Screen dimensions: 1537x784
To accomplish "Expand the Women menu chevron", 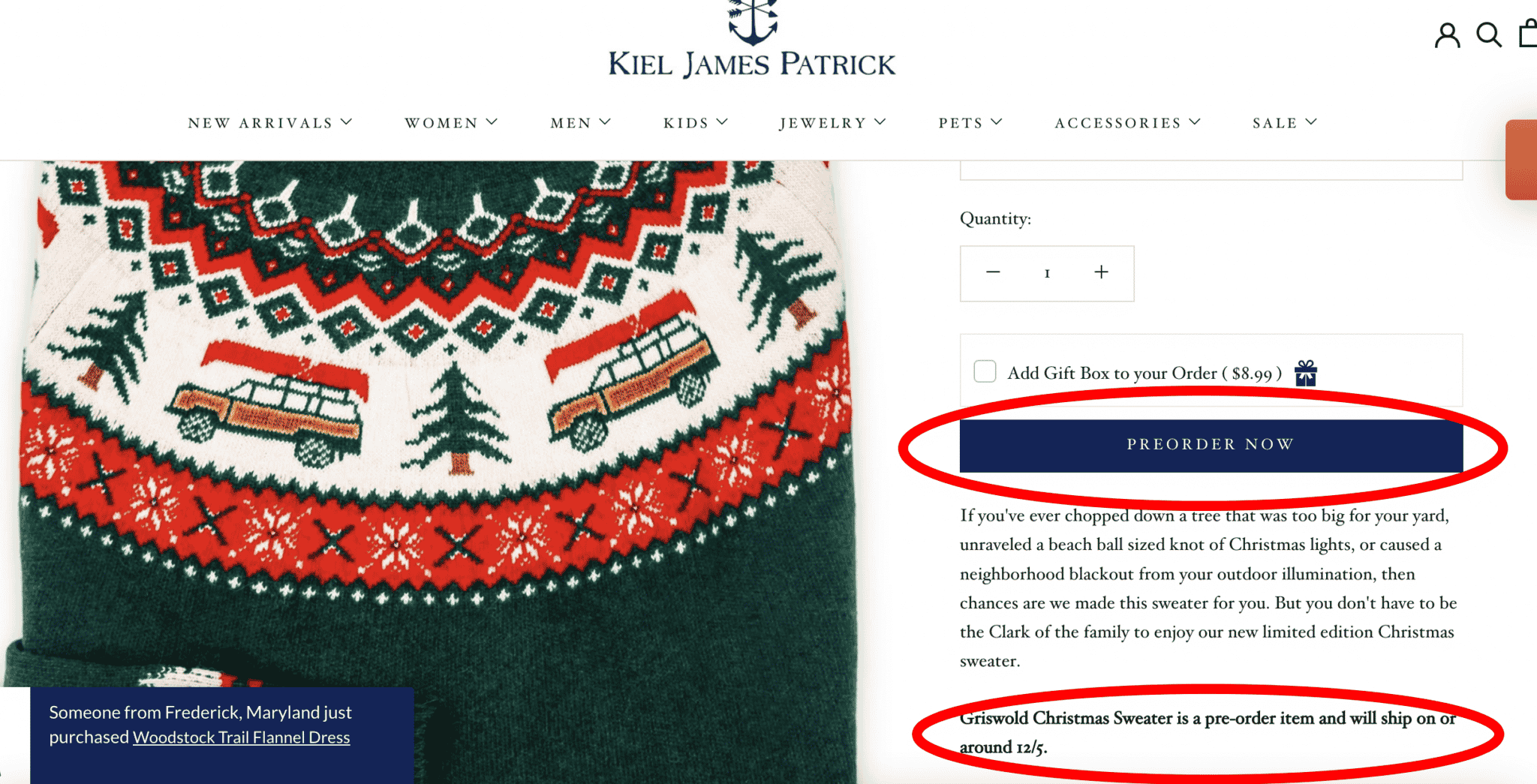I will point(492,122).
